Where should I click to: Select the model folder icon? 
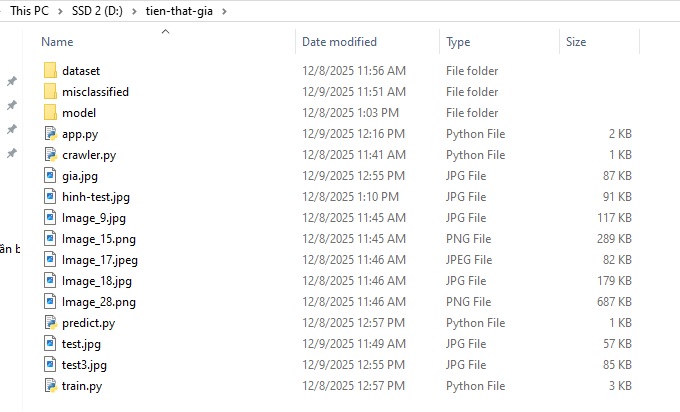51,113
